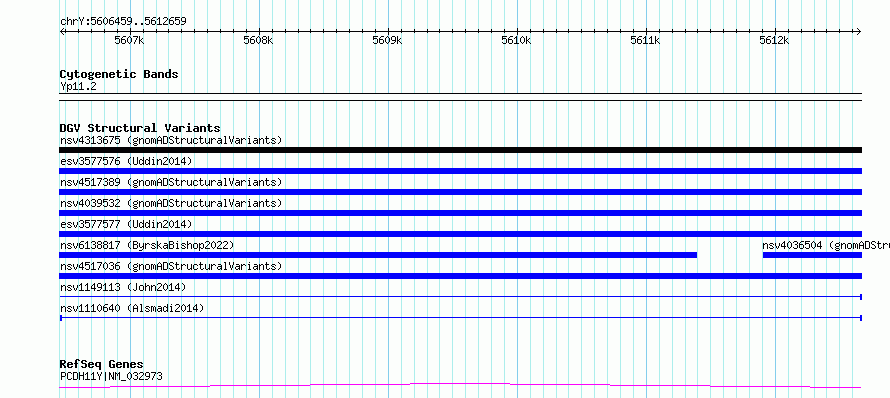Screen dimensions: 890x398
Task: Click the chrY:5606459..5612659 region label
Action: click(x=123, y=22)
